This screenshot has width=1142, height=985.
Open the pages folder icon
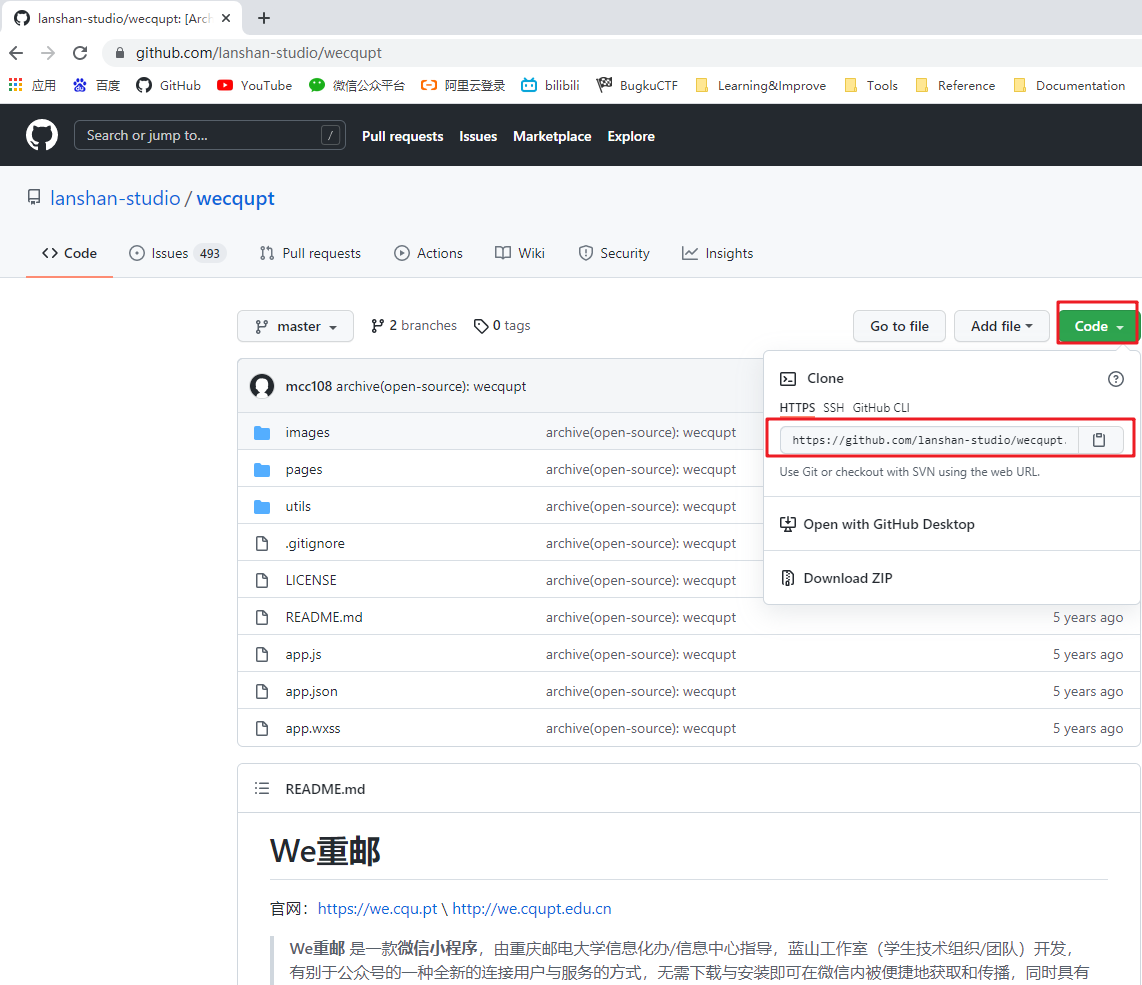[x=262, y=470]
